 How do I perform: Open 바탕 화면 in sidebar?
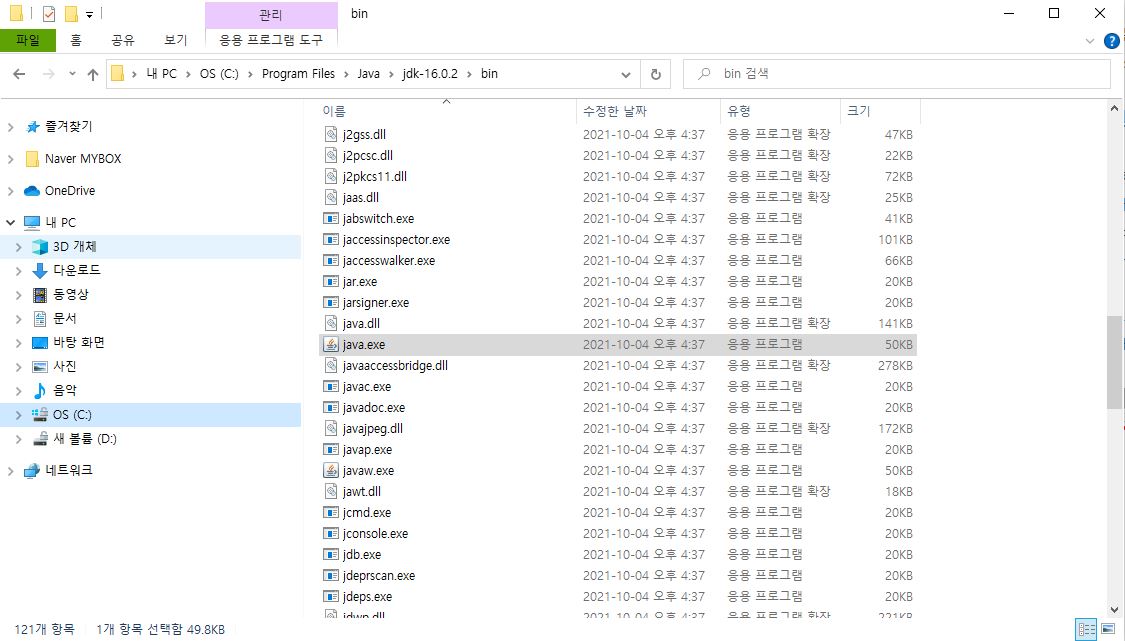coord(78,342)
